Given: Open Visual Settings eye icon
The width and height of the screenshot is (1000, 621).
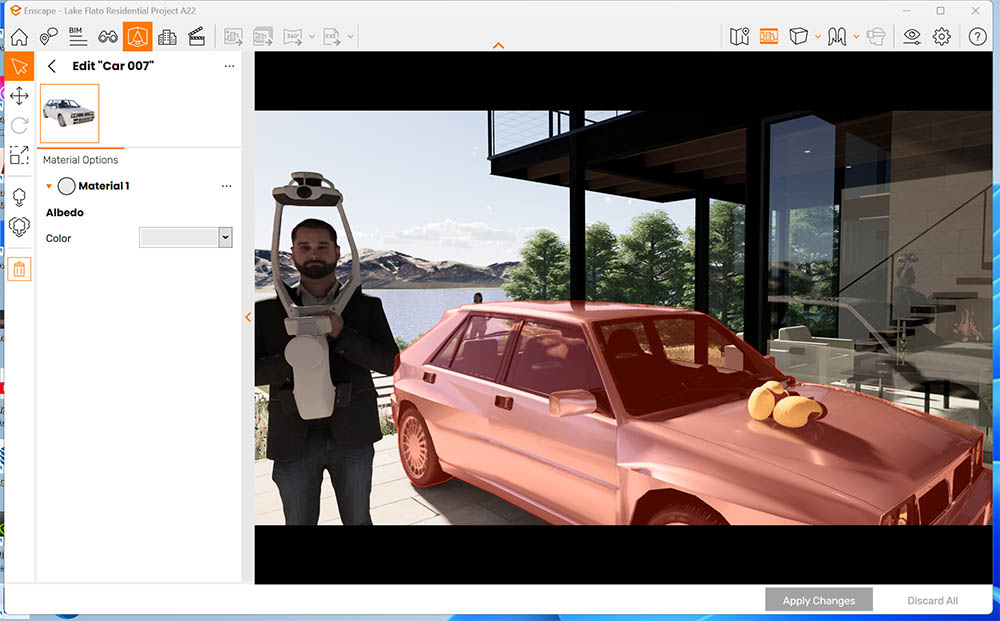Looking at the screenshot, I should (912, 37).
